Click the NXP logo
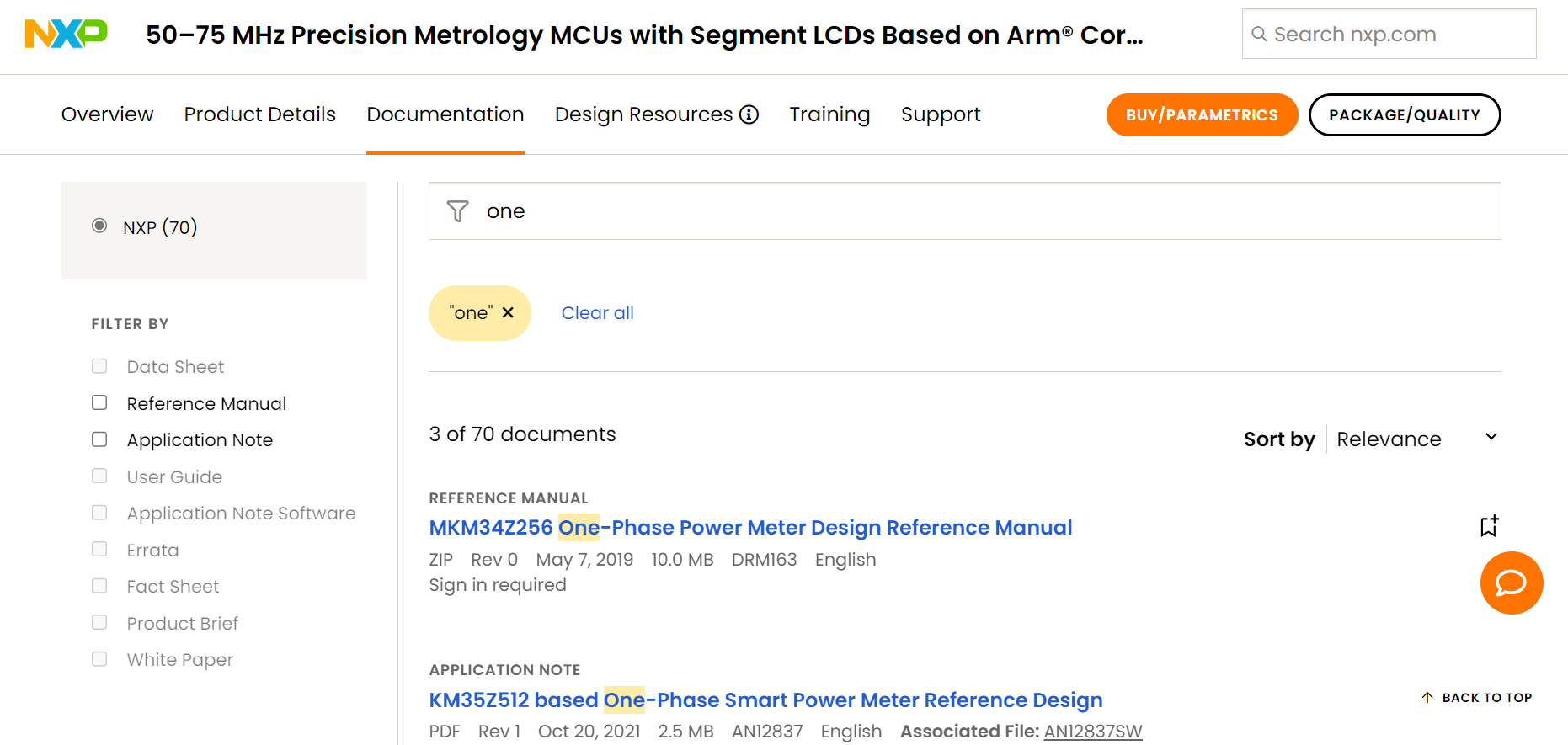The width and height of the screenshot is (1568, 745). coord(66,34)
